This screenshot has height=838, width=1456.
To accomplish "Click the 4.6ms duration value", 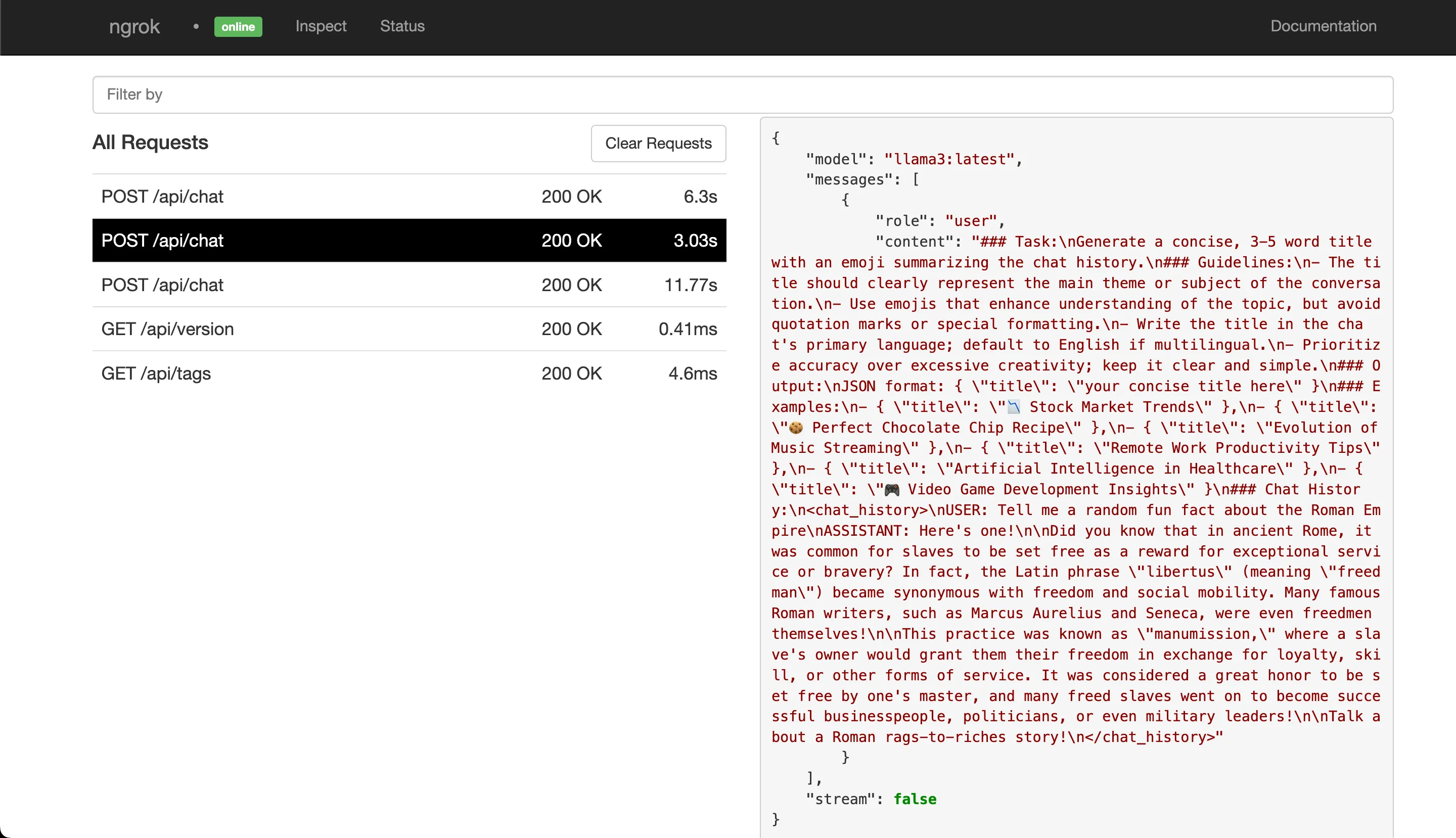I will (x=693, y=374).
